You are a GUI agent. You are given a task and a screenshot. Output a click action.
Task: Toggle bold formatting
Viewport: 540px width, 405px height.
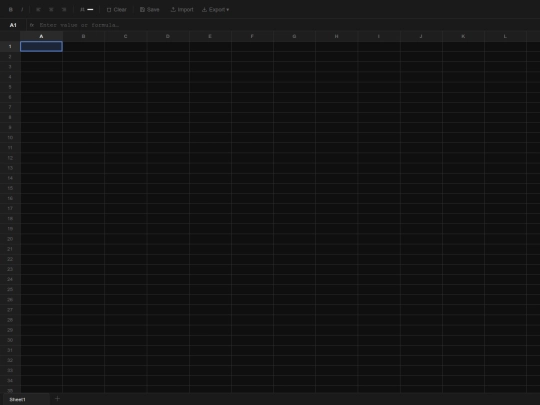[x=11, y=10]
